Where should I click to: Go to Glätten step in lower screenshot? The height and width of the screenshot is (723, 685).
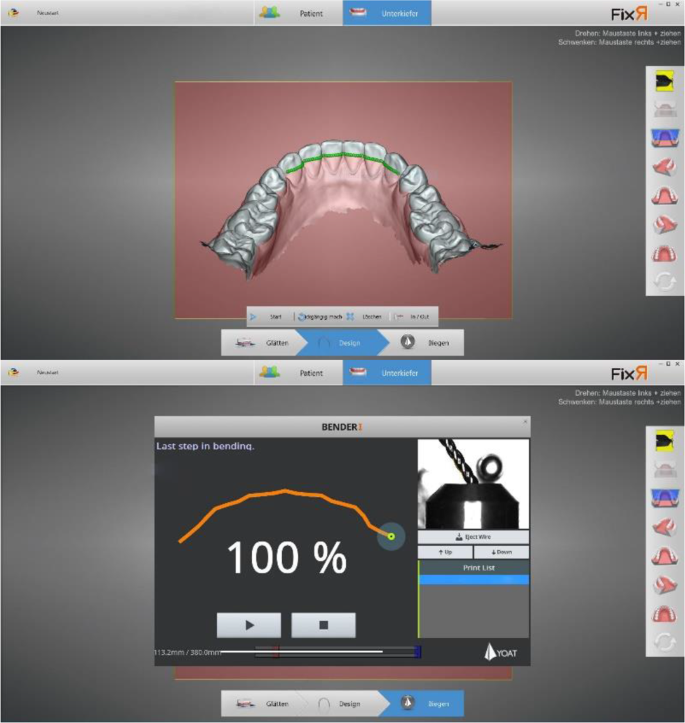pos(261,704)
